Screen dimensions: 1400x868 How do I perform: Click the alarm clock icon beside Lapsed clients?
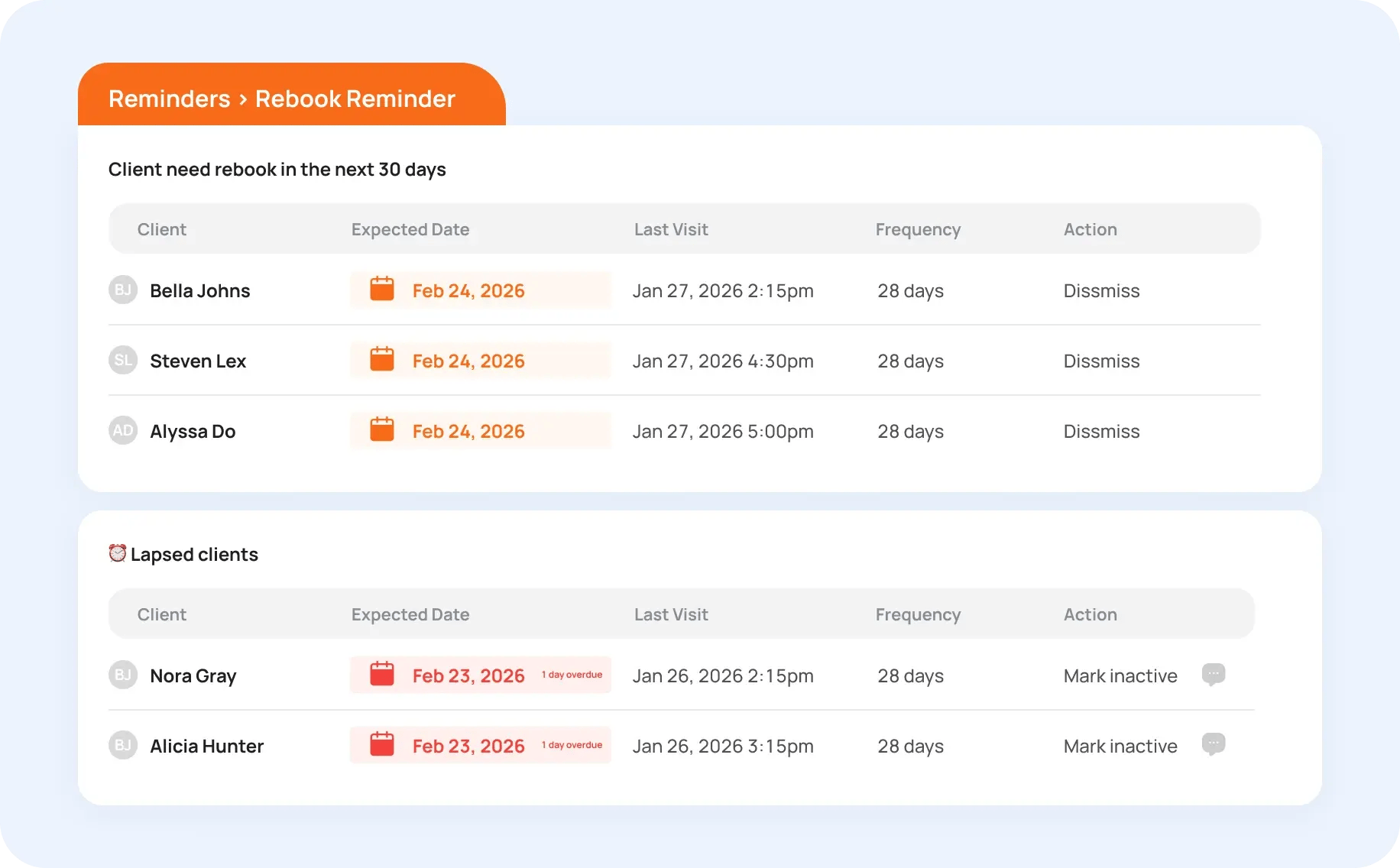pyautogui.click(x=117, y=553)
